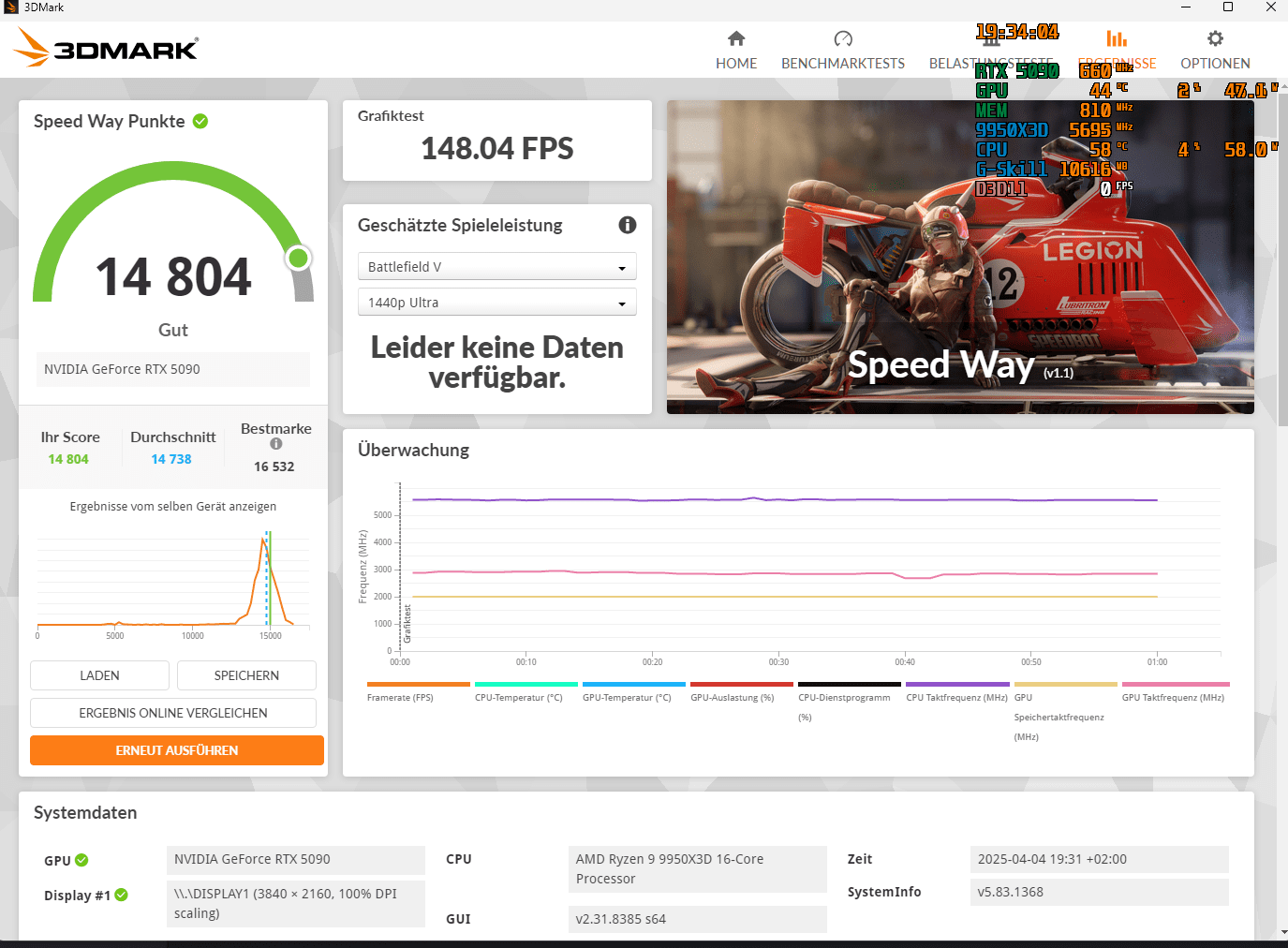Click the green checkmark next to Display #1

pos(121,895)
